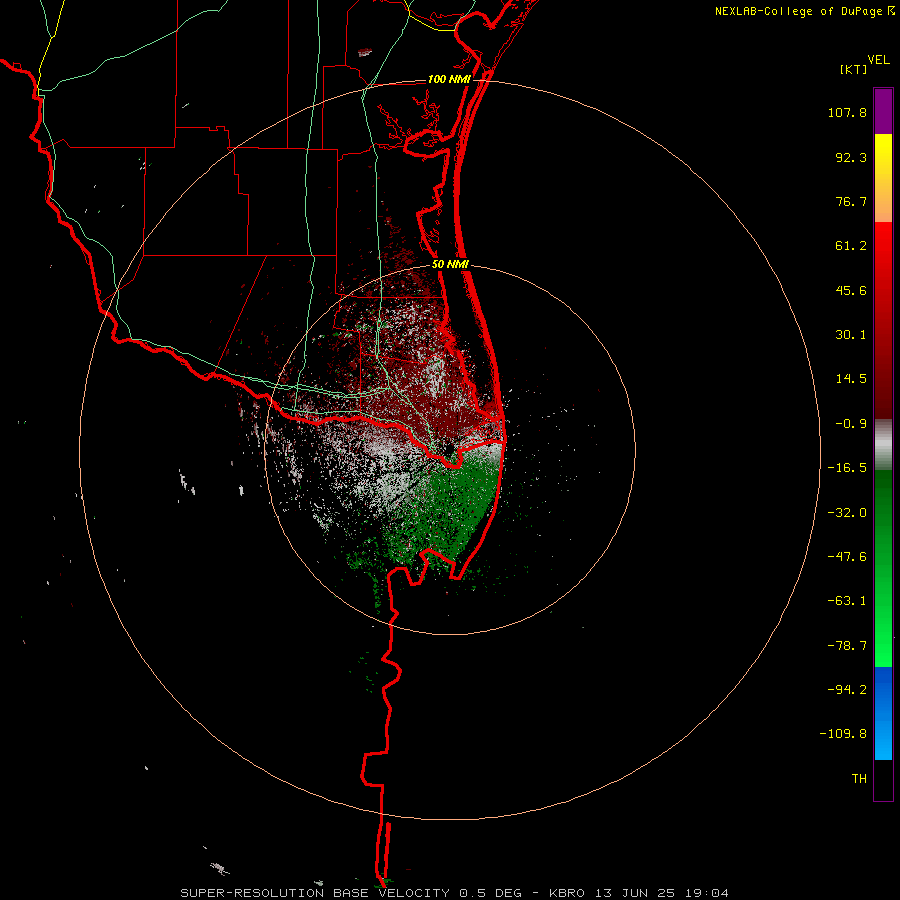Click the -63.1 velocity scale value
Viewport: 900px width, 900px height.
847,601
